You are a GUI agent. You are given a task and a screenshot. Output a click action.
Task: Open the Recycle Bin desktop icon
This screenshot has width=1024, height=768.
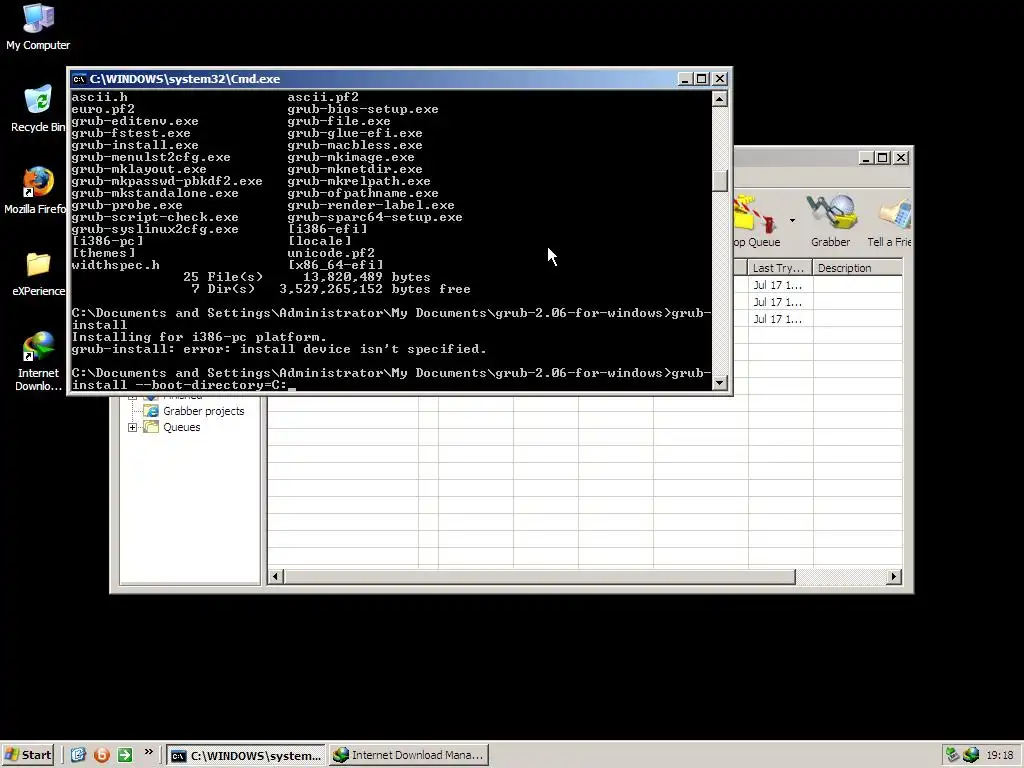(x=38, y=108)
